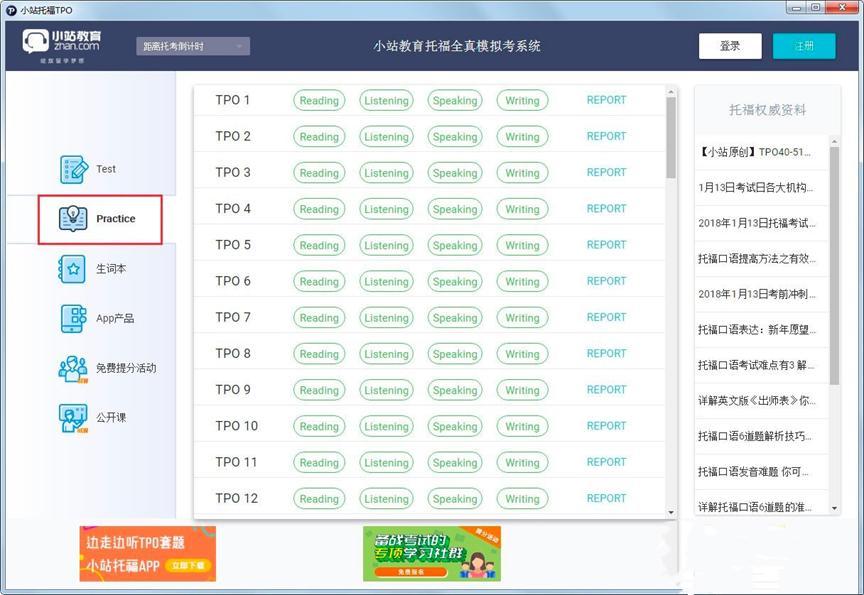Open TPO 5 Listening section
Image resolution: width=864 pixels, height=595 pixels.
coord(386,245)
